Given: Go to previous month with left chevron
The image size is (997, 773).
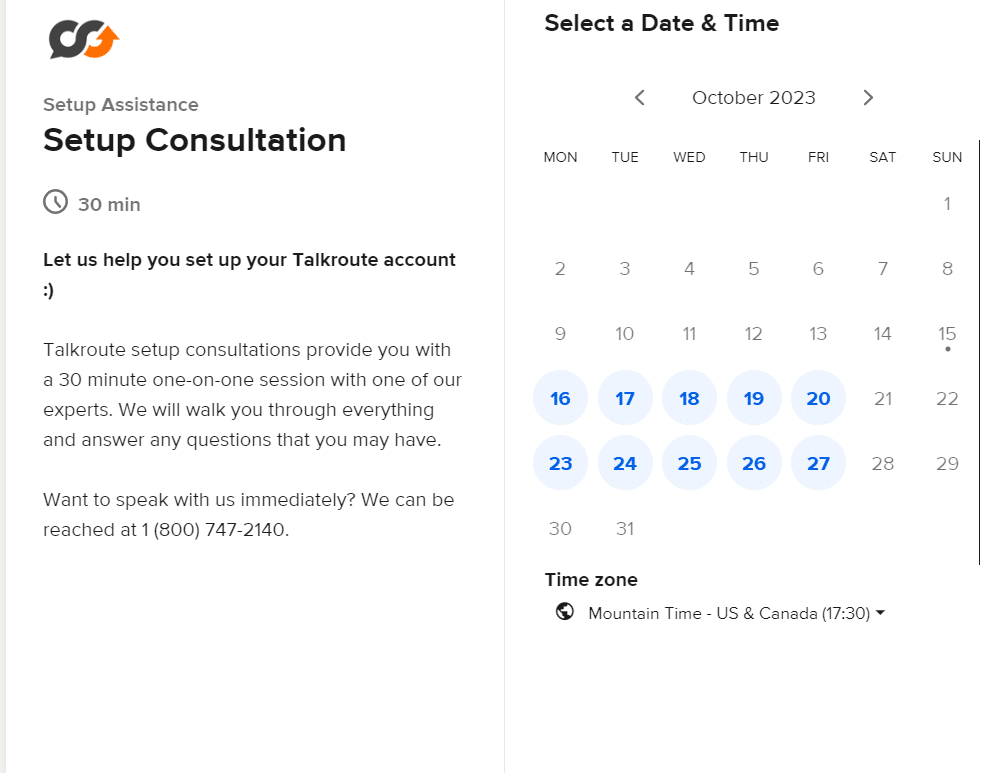Looking at the screenshot, I should (x=639, y=97).
